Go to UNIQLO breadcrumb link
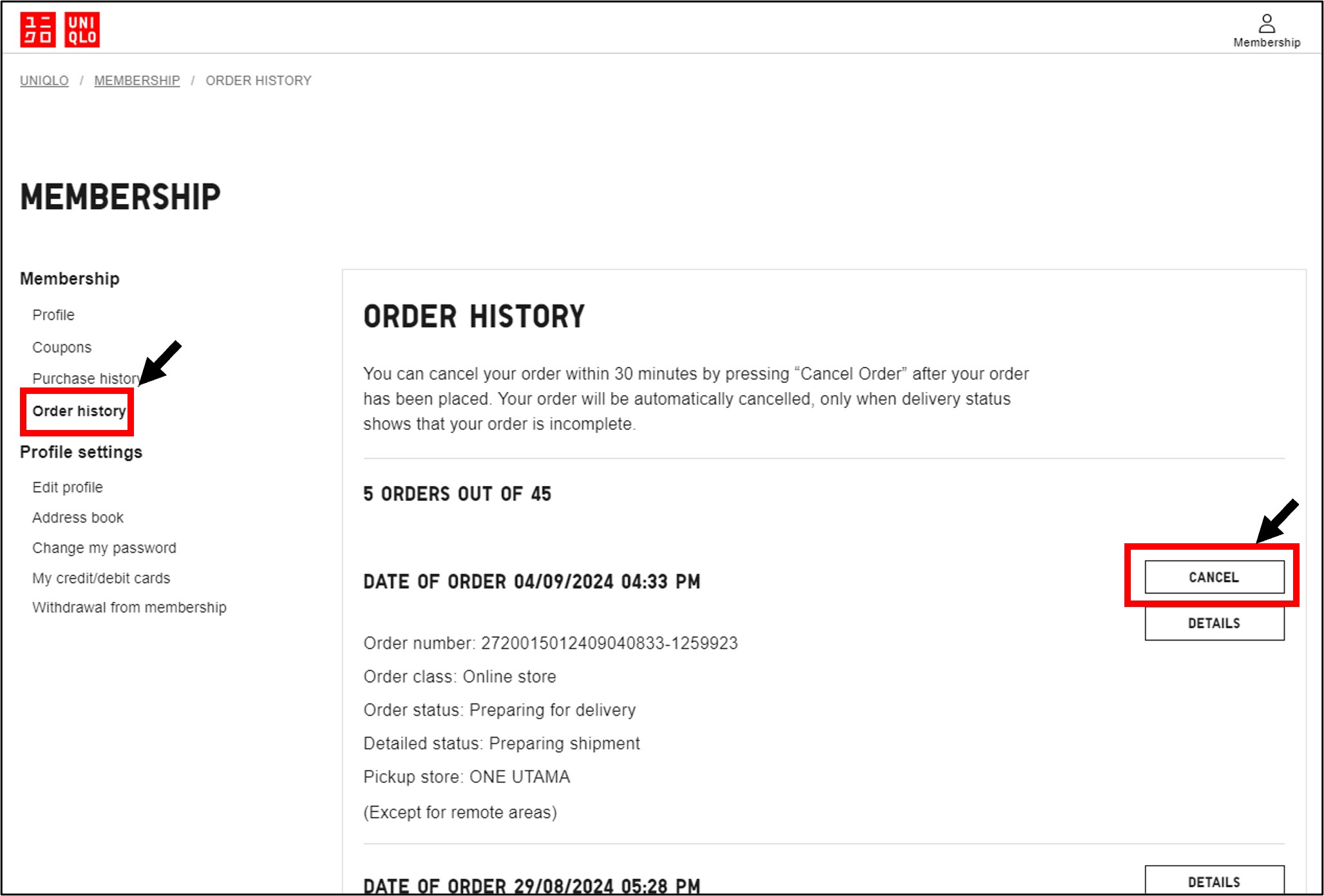Screen dimensions: 1324x896 (44, 80)
